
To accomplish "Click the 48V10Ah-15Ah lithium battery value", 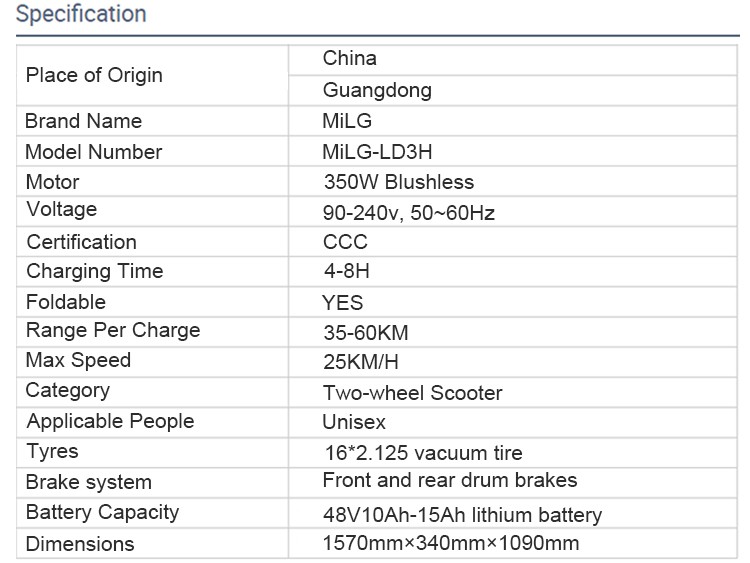I will [463, 515].
